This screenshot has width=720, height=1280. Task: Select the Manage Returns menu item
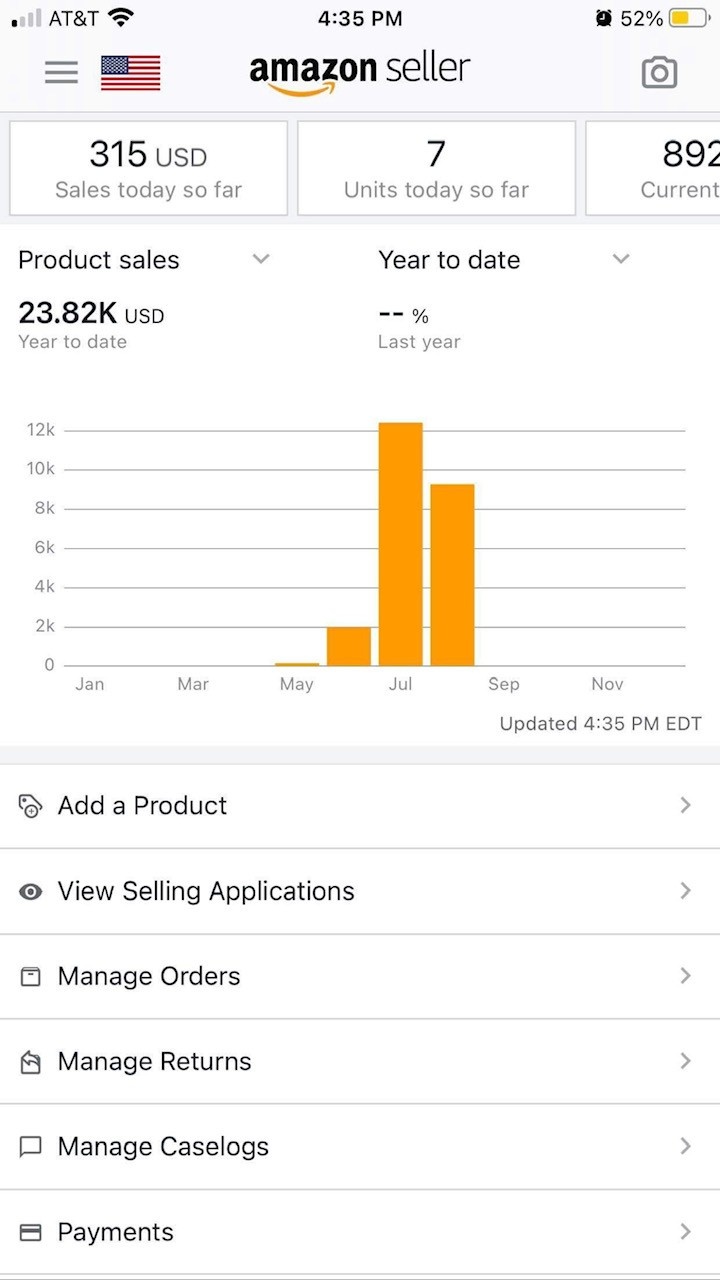pos(155,1061)
